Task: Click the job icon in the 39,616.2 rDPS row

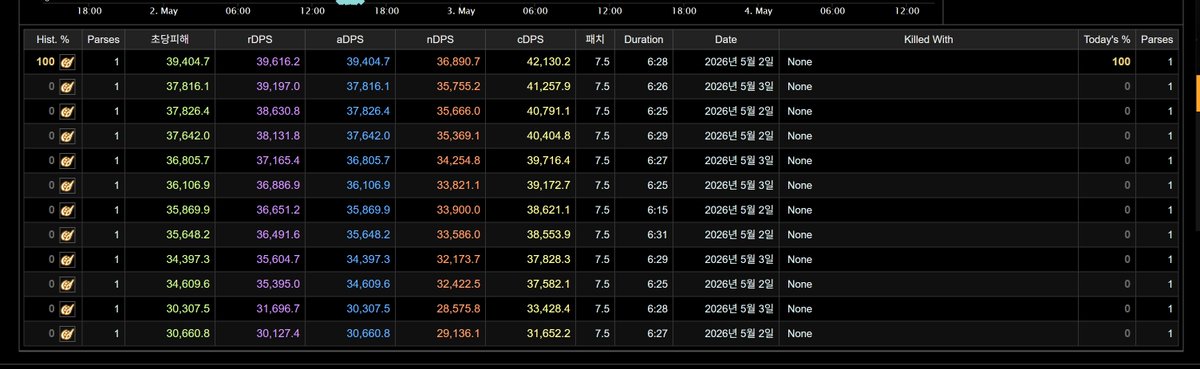Action: pos(67,61)
